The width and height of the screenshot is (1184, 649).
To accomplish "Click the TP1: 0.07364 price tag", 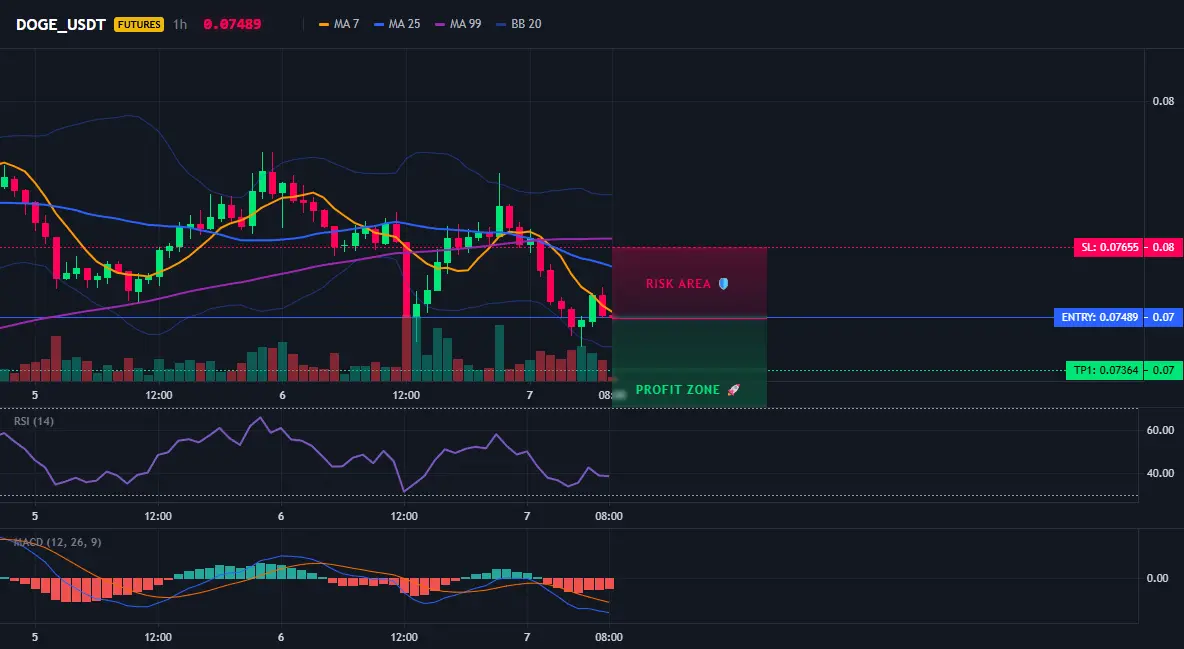I will click(x=1105, y=370).
